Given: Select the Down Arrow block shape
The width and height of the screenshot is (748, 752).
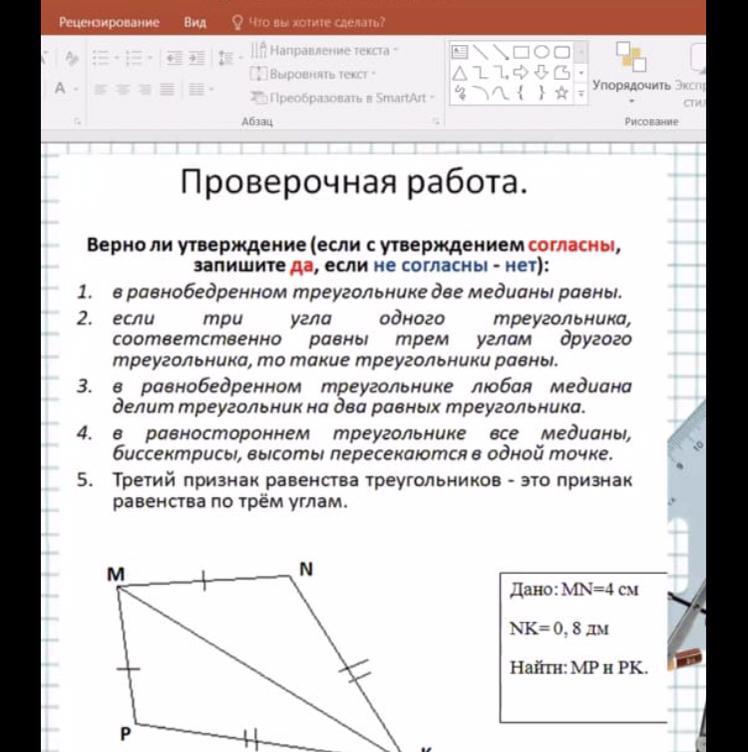Looking at the screenshot, I should (x=542, y=73).
